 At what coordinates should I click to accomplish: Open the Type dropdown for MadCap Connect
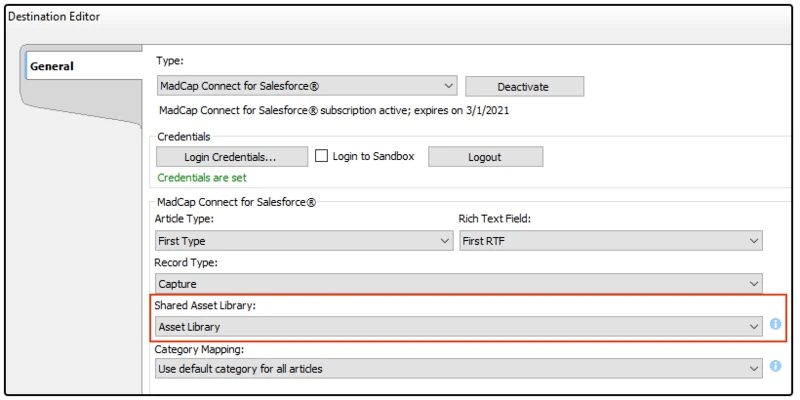pos(307,86)
